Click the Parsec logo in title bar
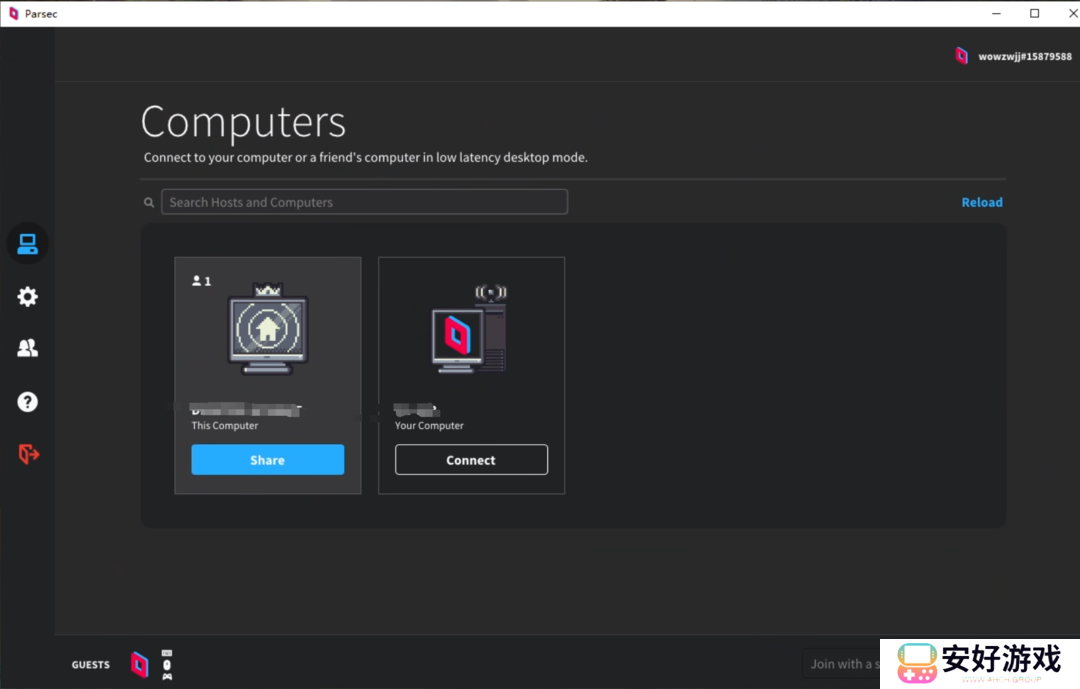The width and height of the screenshot is (1080, 689). (x=13, y=13)
